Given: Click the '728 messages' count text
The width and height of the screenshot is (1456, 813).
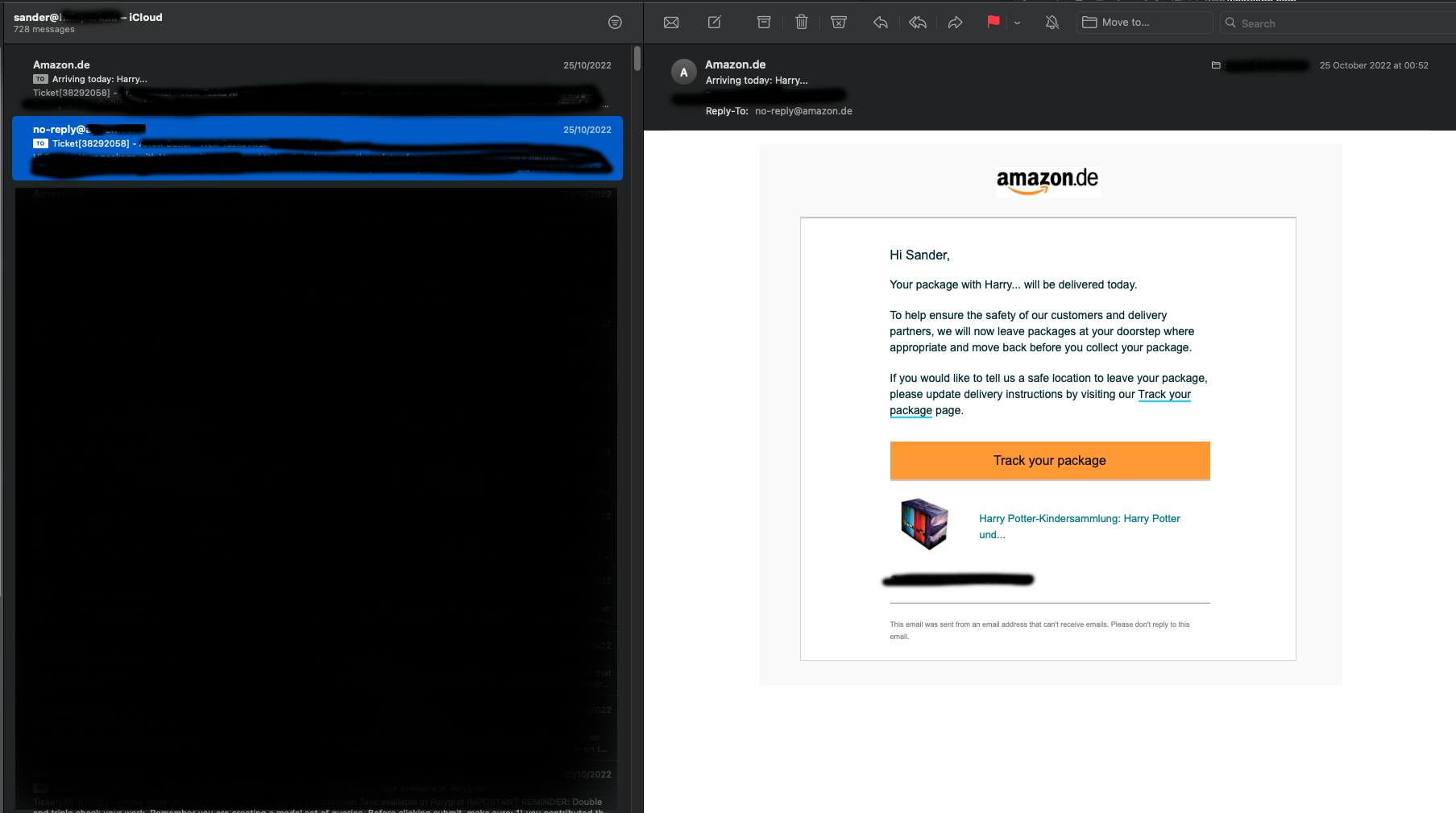Looking at the screenshot, I should pos(44,29).
